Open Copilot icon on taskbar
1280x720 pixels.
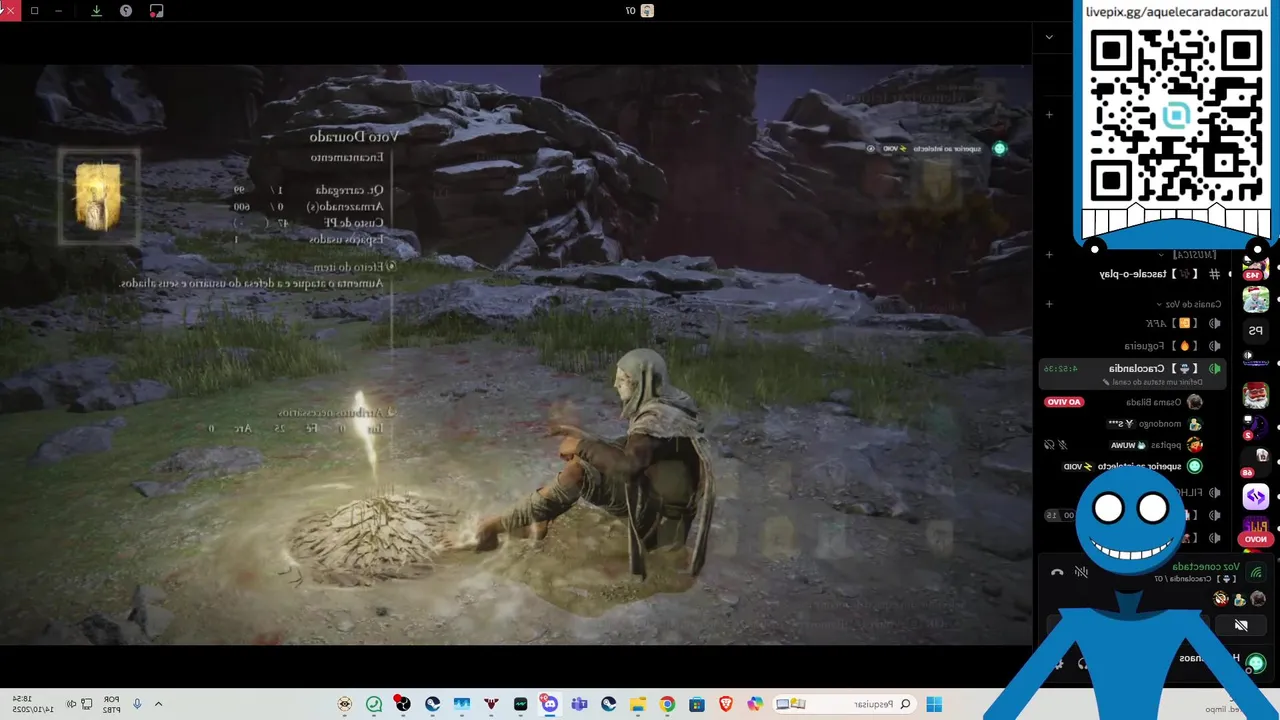point(754,704)
